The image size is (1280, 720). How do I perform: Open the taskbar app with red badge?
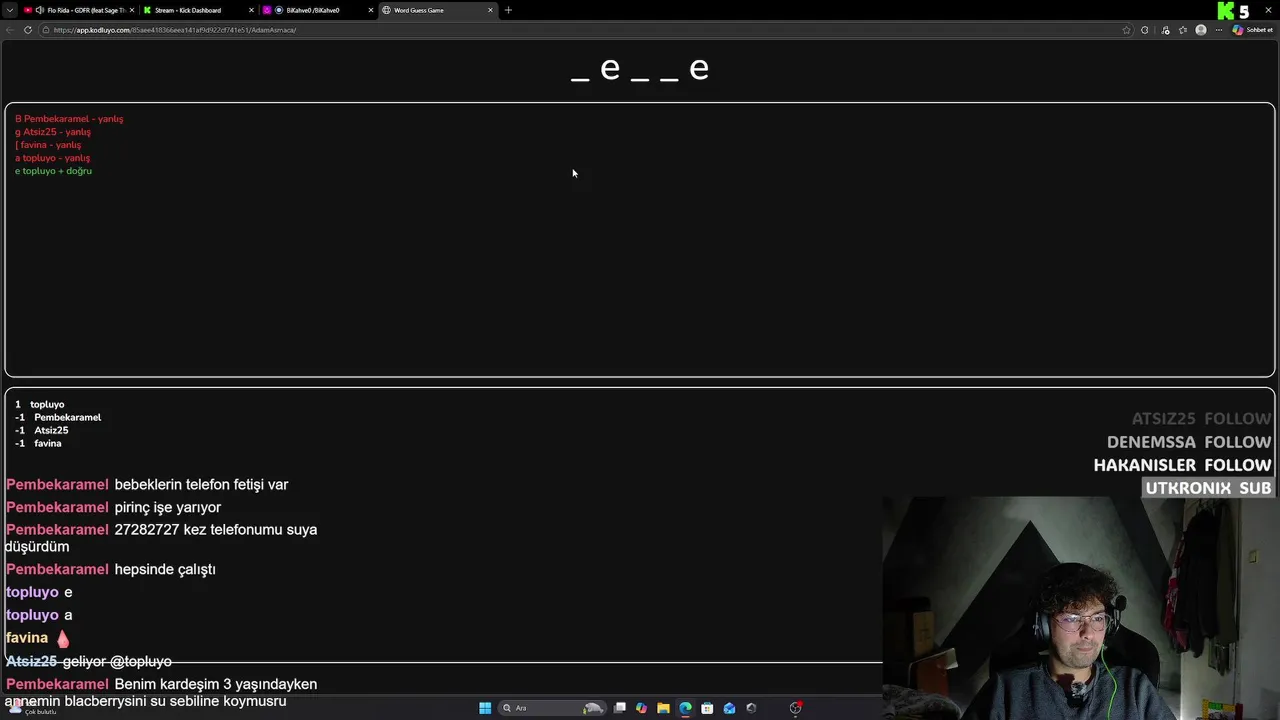tap(796, 708)
